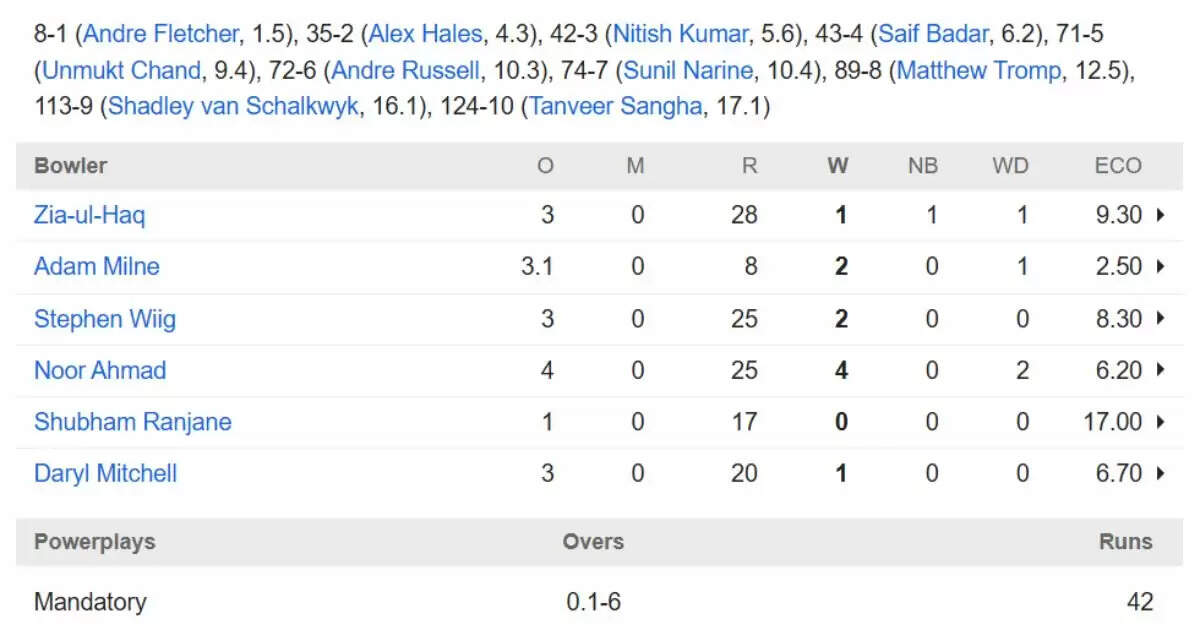Open Andre Fletcher player link
This screenshot has height=630, width=1200.
click(x=162, y=34)
